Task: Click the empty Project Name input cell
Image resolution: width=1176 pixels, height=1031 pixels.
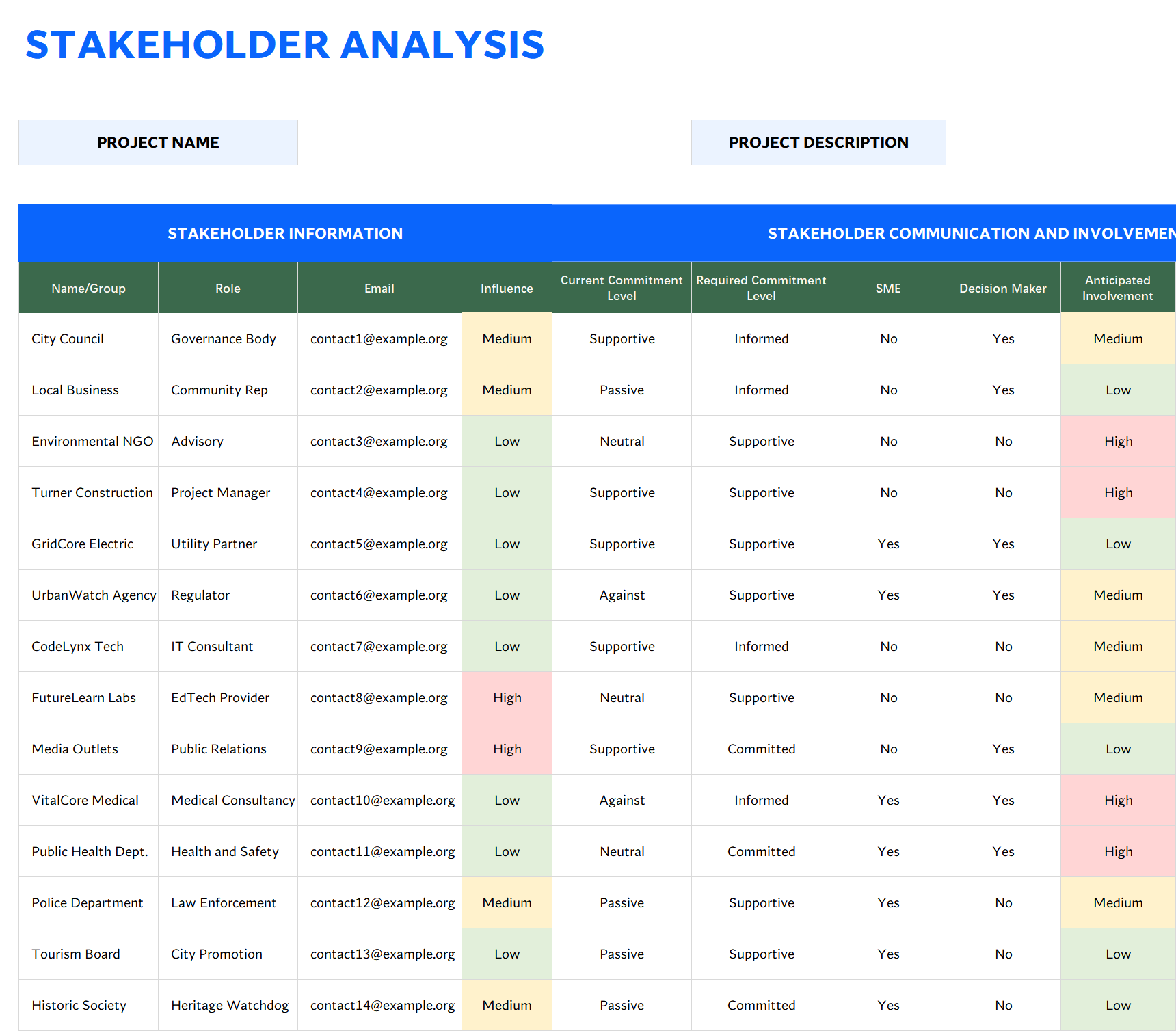Action: click(x=425, y=142)
